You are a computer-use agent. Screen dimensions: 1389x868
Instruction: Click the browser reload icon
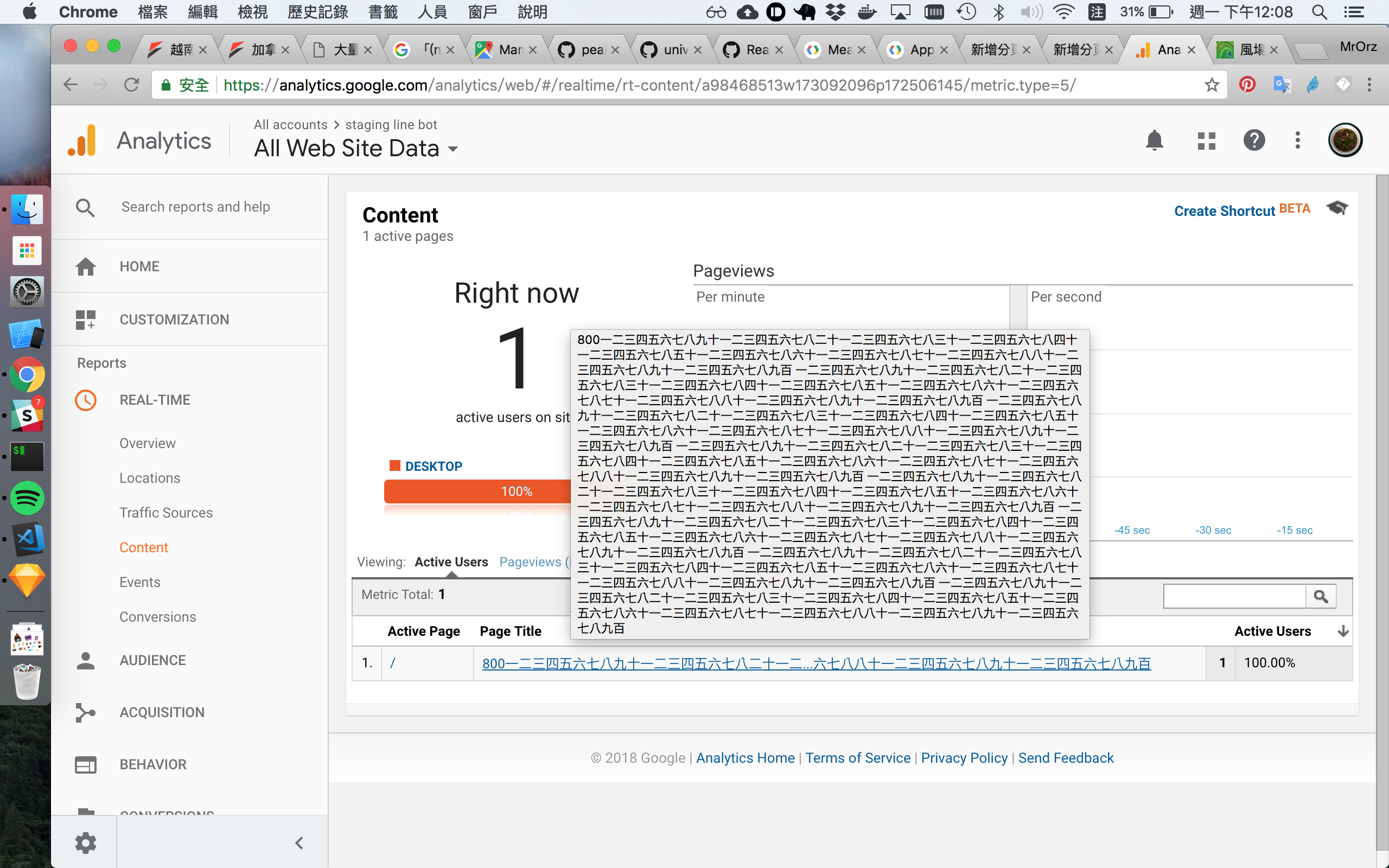click(x=131, y=85)
